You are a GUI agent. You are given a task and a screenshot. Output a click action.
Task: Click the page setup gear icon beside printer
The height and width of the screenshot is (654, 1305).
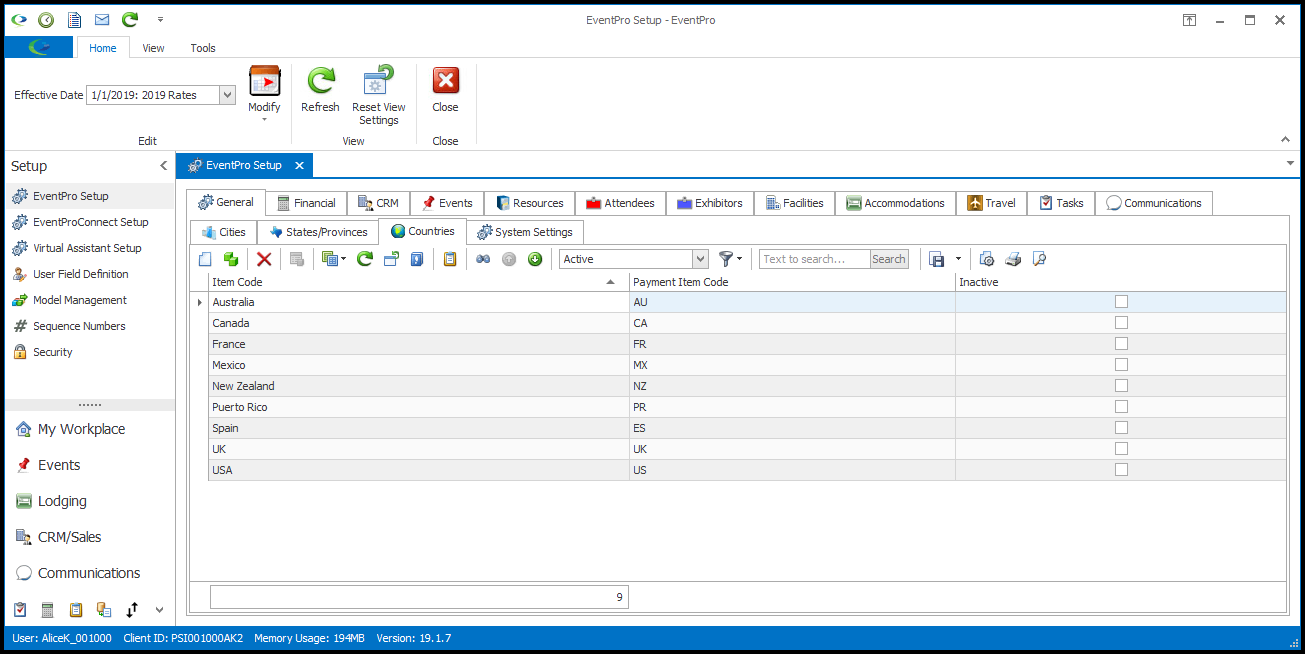click(987, 259)
